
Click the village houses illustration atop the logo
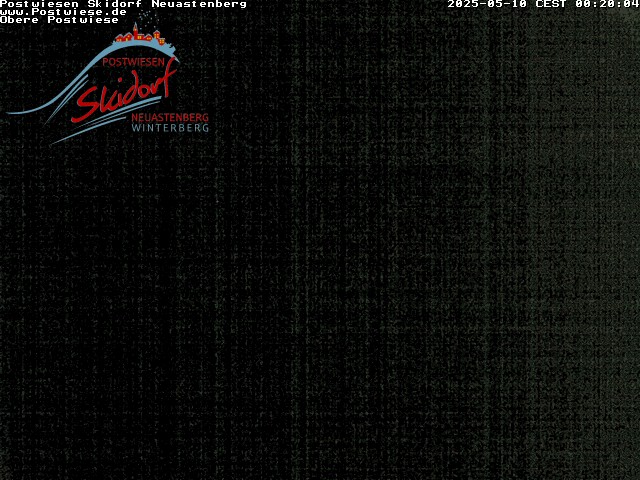tap(140, 34)
